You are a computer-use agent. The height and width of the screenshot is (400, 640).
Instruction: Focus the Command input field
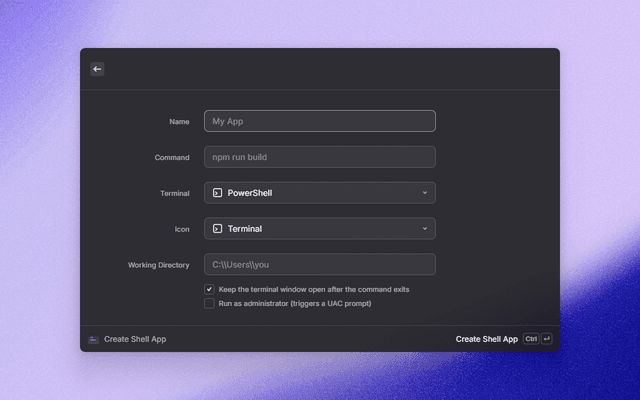click(320, 157)
